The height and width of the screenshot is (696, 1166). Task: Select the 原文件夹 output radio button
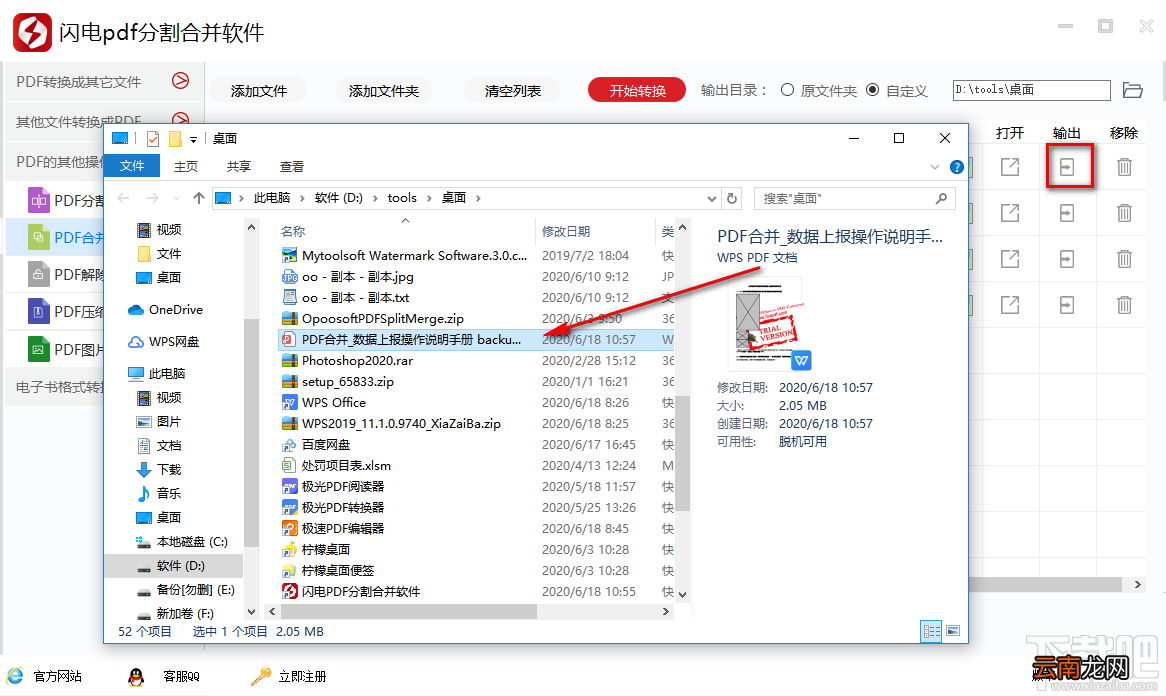pos(787,90)
